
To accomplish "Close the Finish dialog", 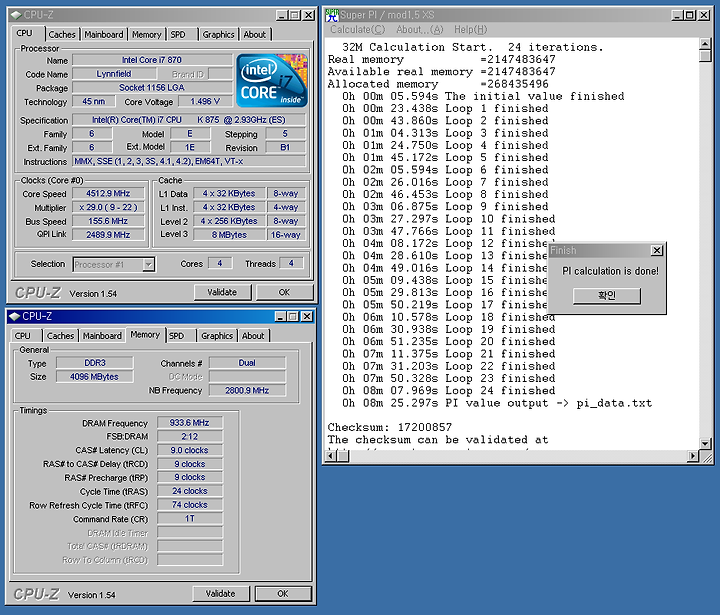I will 657,250.
